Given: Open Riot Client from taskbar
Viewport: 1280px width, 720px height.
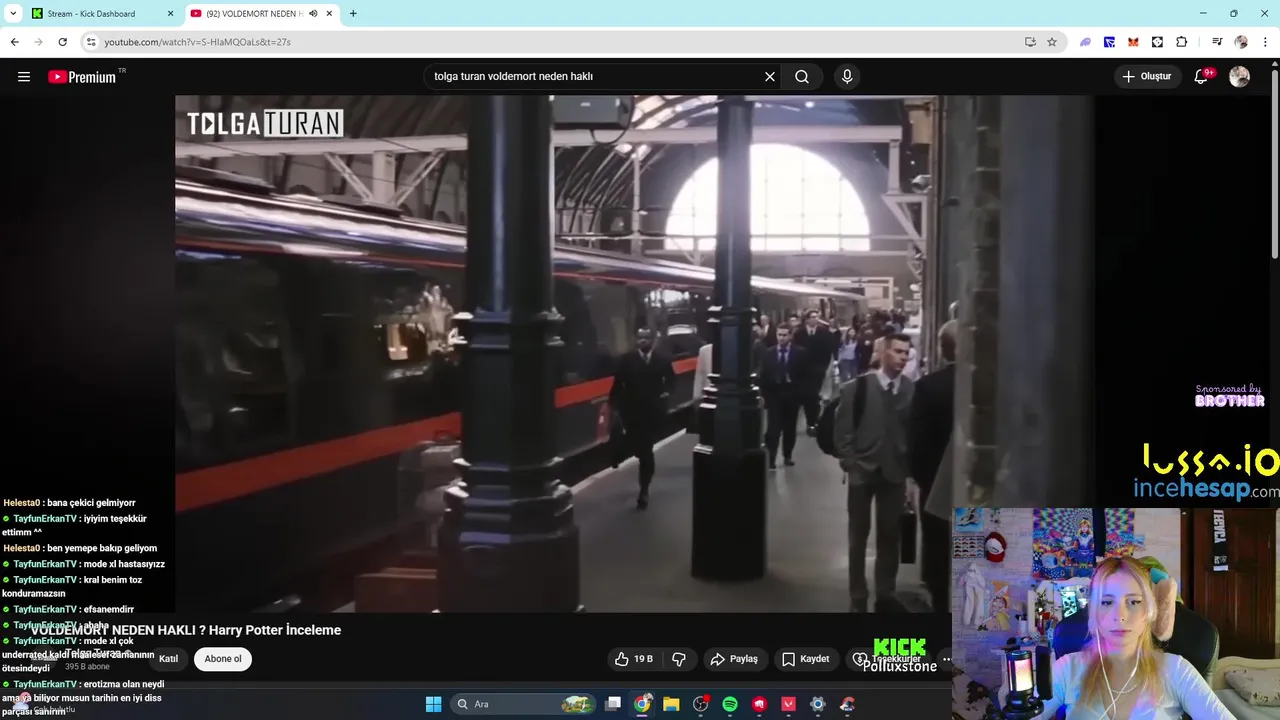Looking at the screenshot, I should [x=759, y=704].
